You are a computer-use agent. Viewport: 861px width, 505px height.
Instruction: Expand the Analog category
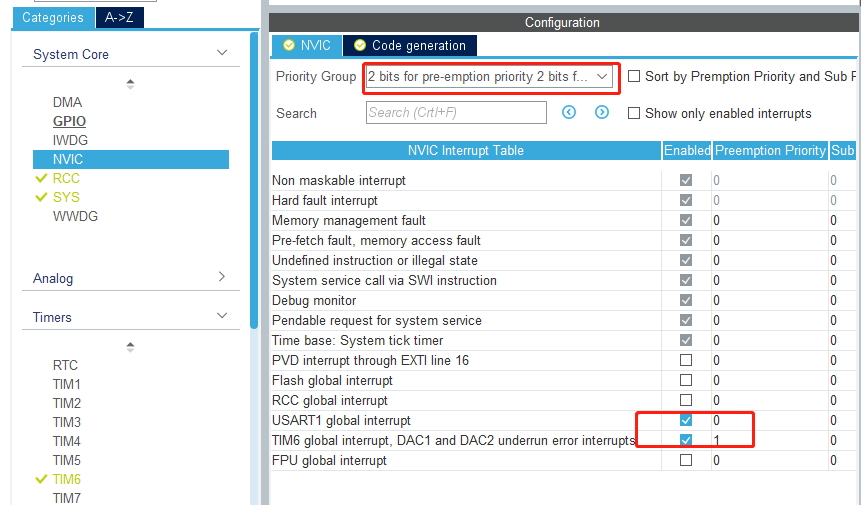click(222, 277)
